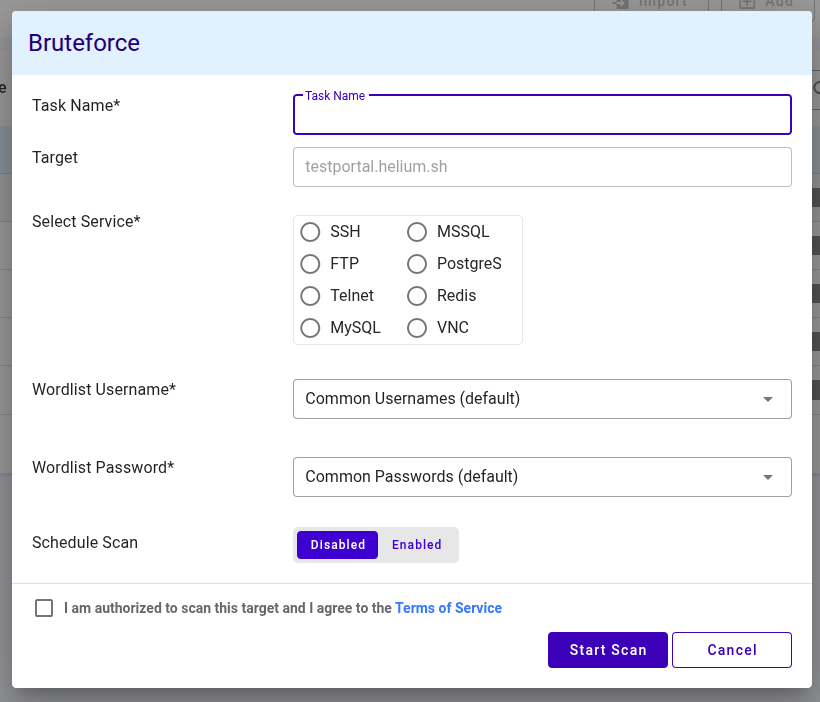Select the SSH service radio button

pos(310,232)
